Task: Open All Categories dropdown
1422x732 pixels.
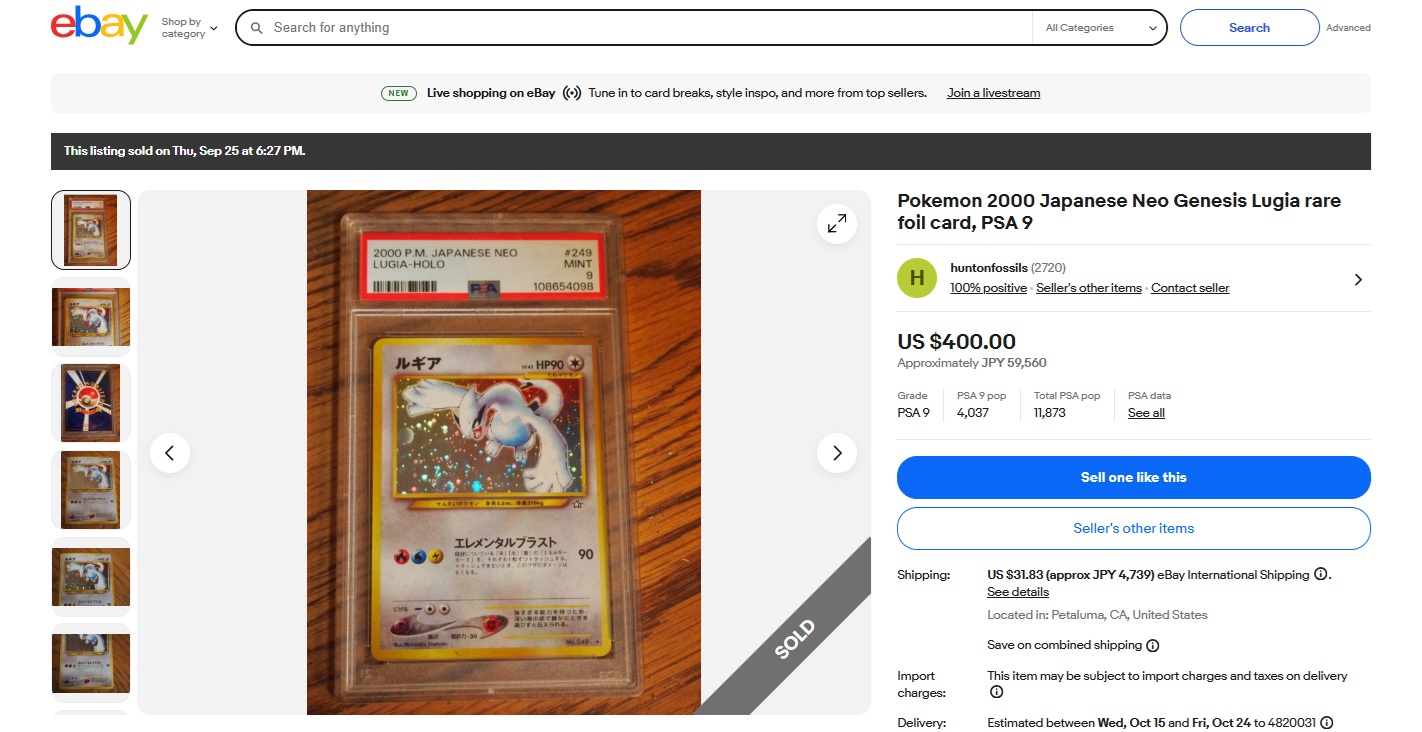Action: (1100, 28)
